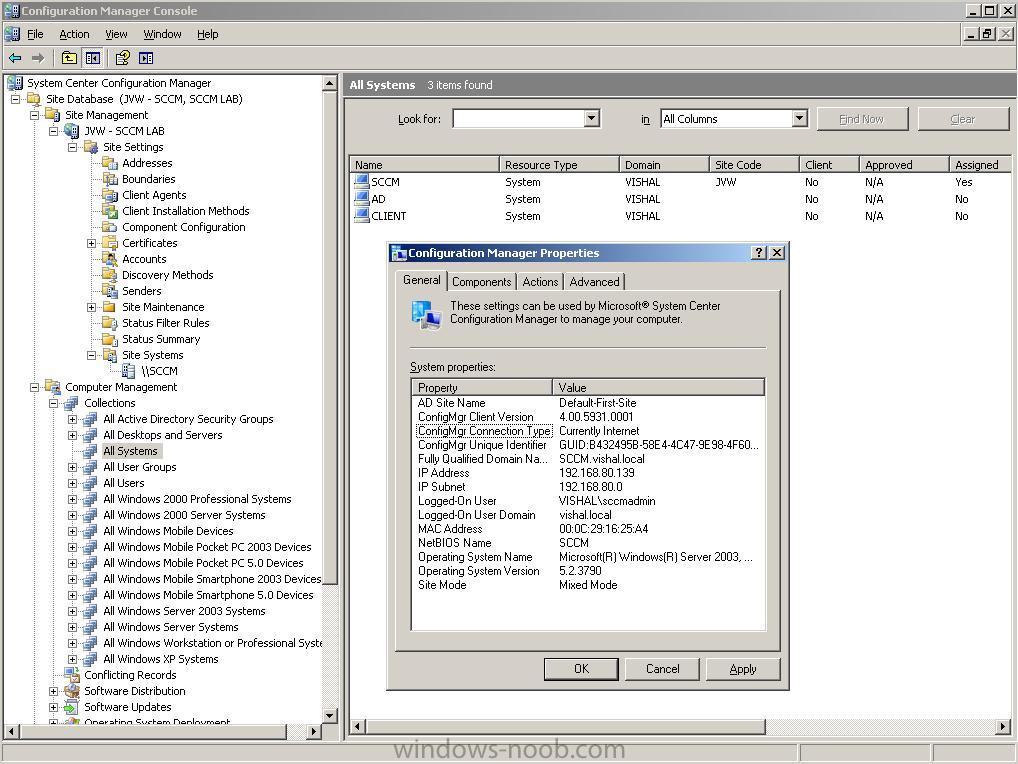Open the Action menu

click(74, 34)
